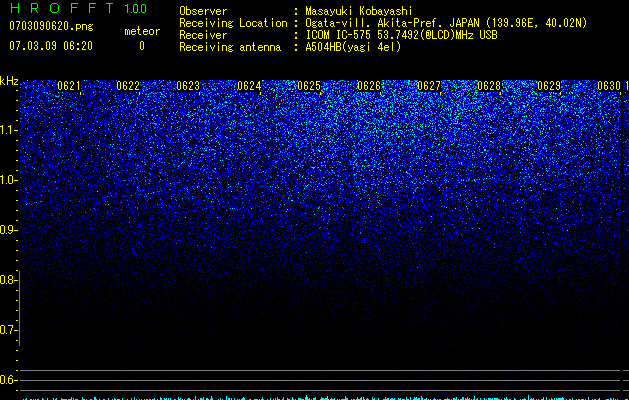Image resolution: width=629 pixels, height=400 pixels.
Task: Click the 0.9 frequency axis label
Action: 8,230
